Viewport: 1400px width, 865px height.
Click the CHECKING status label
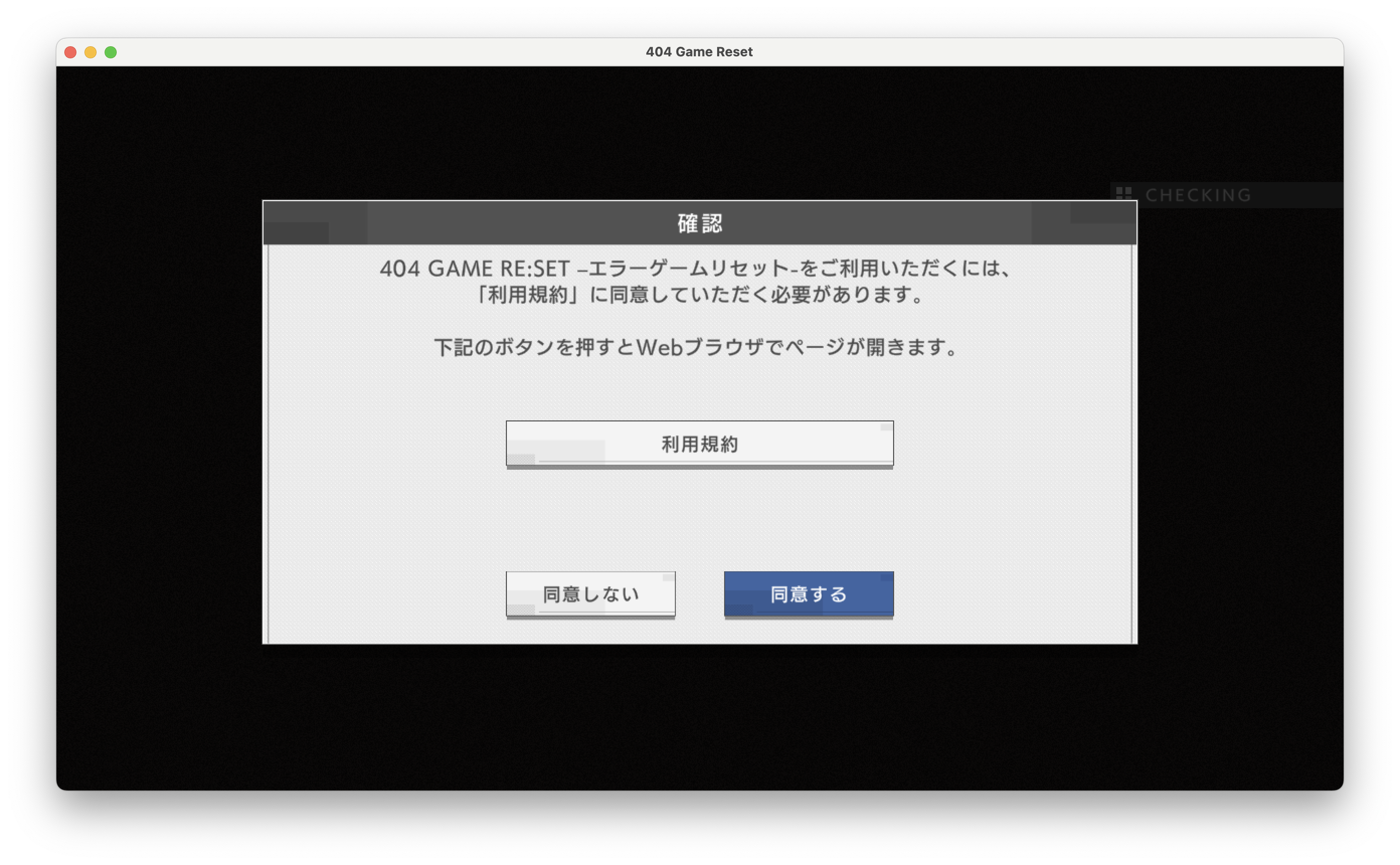click(x=1199, y=195)
